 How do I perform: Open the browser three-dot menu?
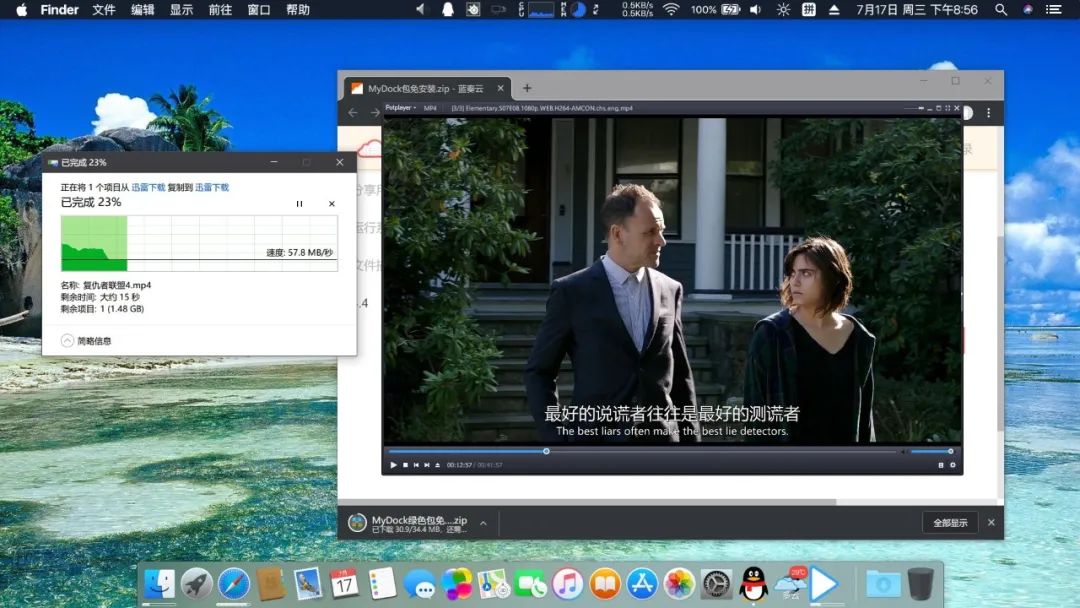988,112
